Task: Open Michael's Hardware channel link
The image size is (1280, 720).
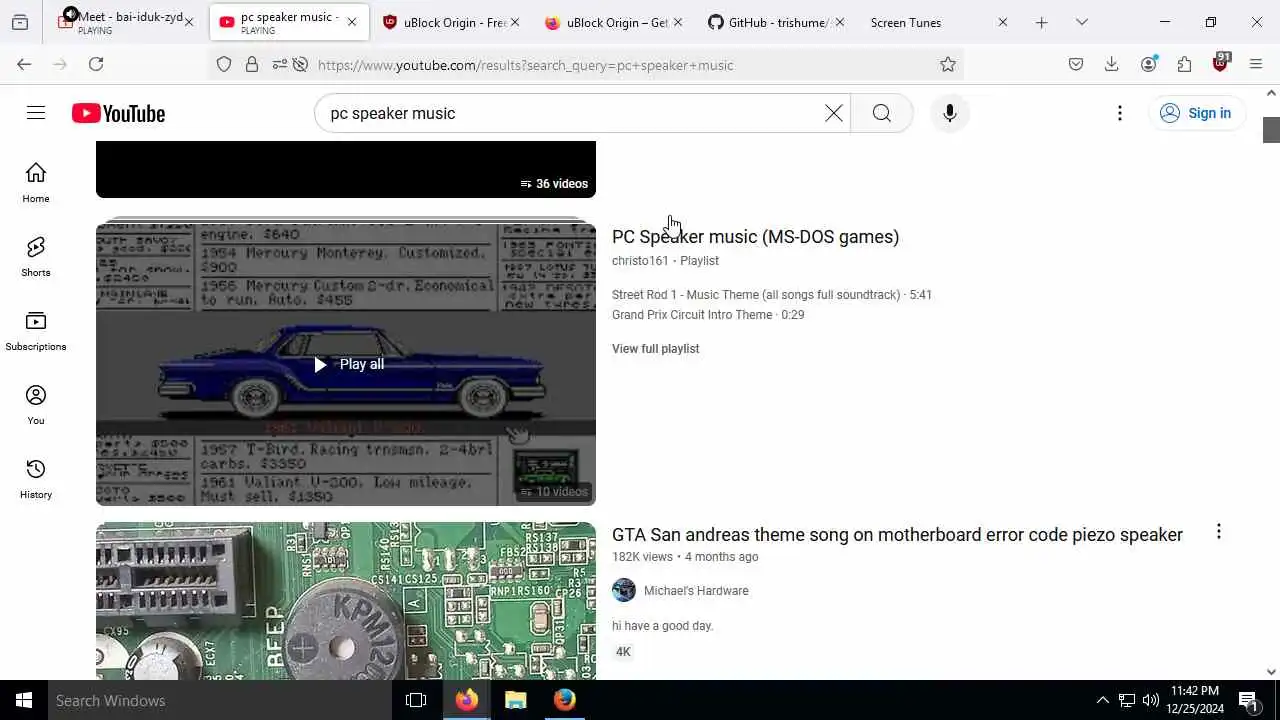Action: [696, 591]
